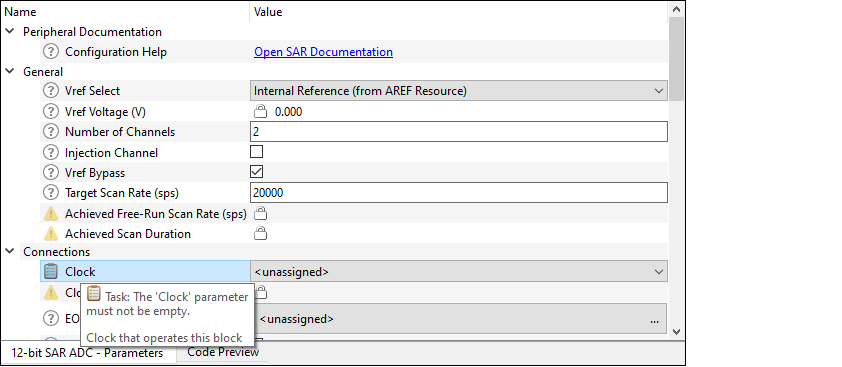842x367 pixels.
Task: Switch to the Code Preview tab
Action: (223, 352)
